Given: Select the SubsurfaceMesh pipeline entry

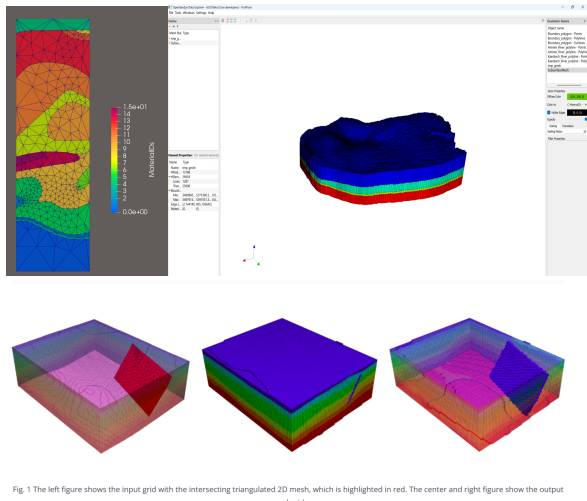Looking at the screenshot, I should click(x=567, y=70).
